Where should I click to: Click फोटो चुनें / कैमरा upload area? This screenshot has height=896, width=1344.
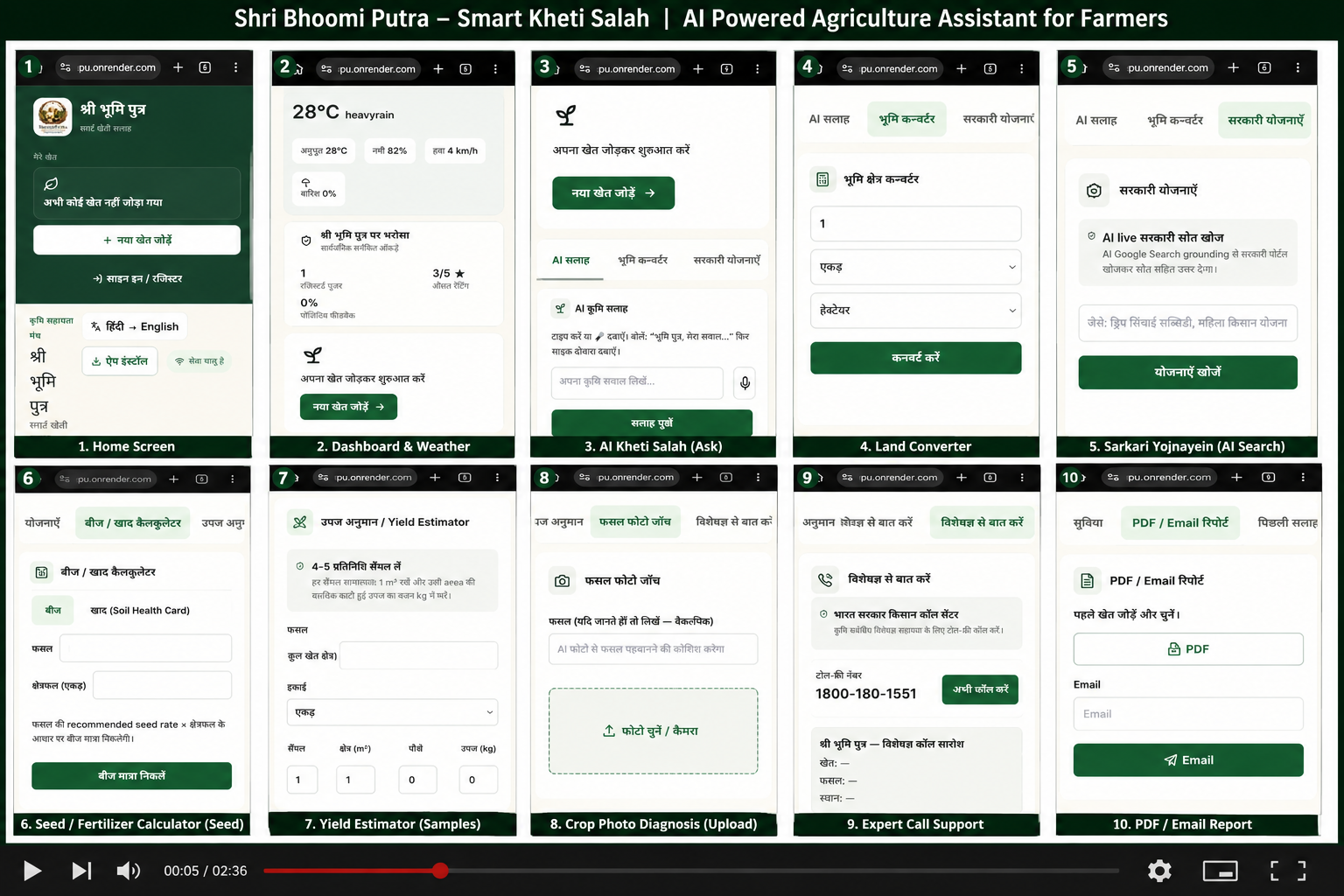pyautogui.click(x=653, y=731)
